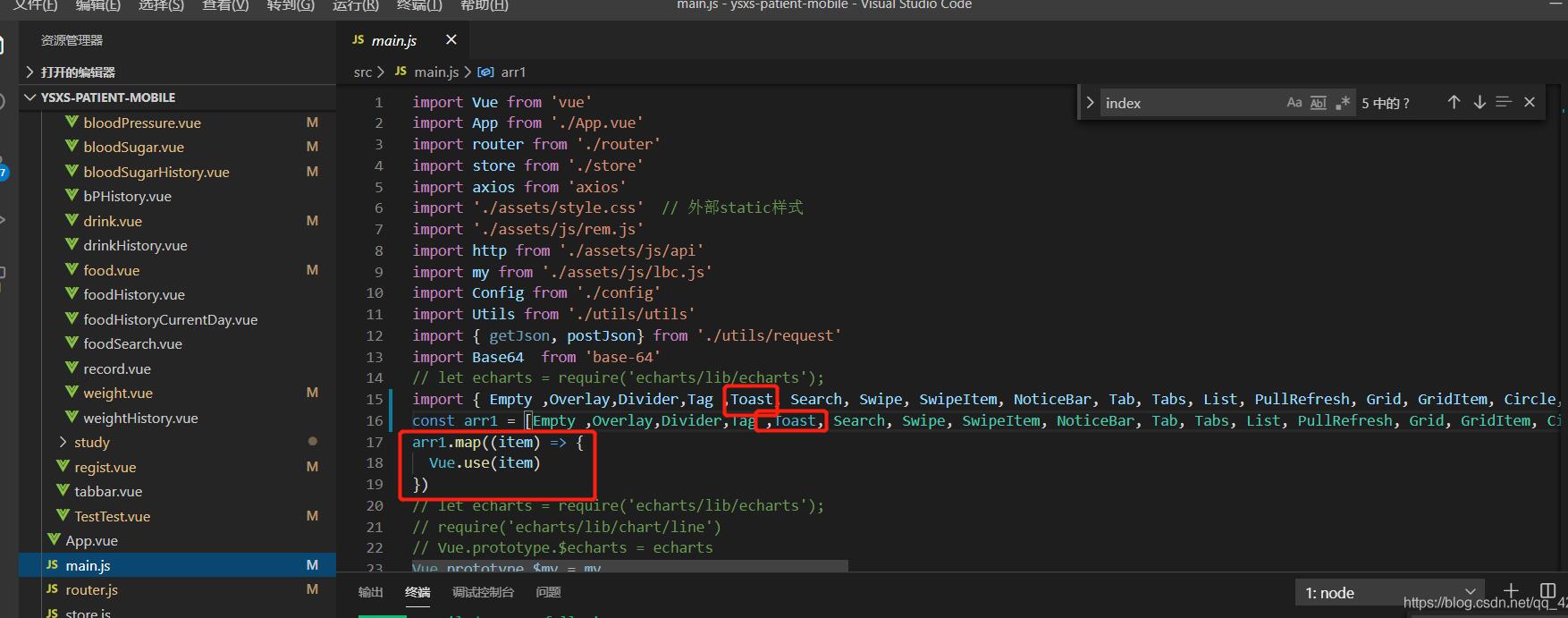Click arr1 in the breadcrumb
This screenshot has height=618, width=1568.
click(x=513, y=72)
